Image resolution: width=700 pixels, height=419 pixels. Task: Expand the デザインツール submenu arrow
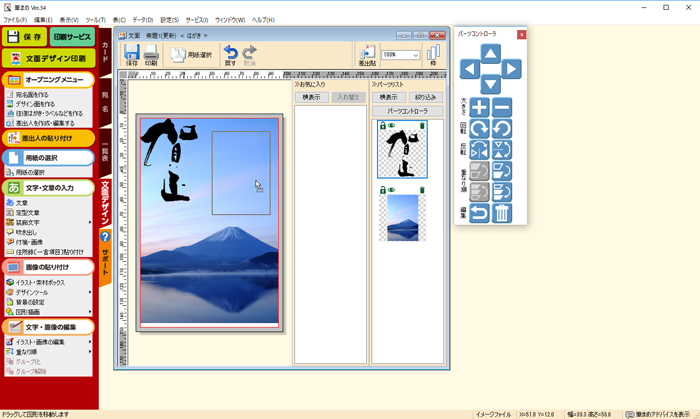click(91, 292)
